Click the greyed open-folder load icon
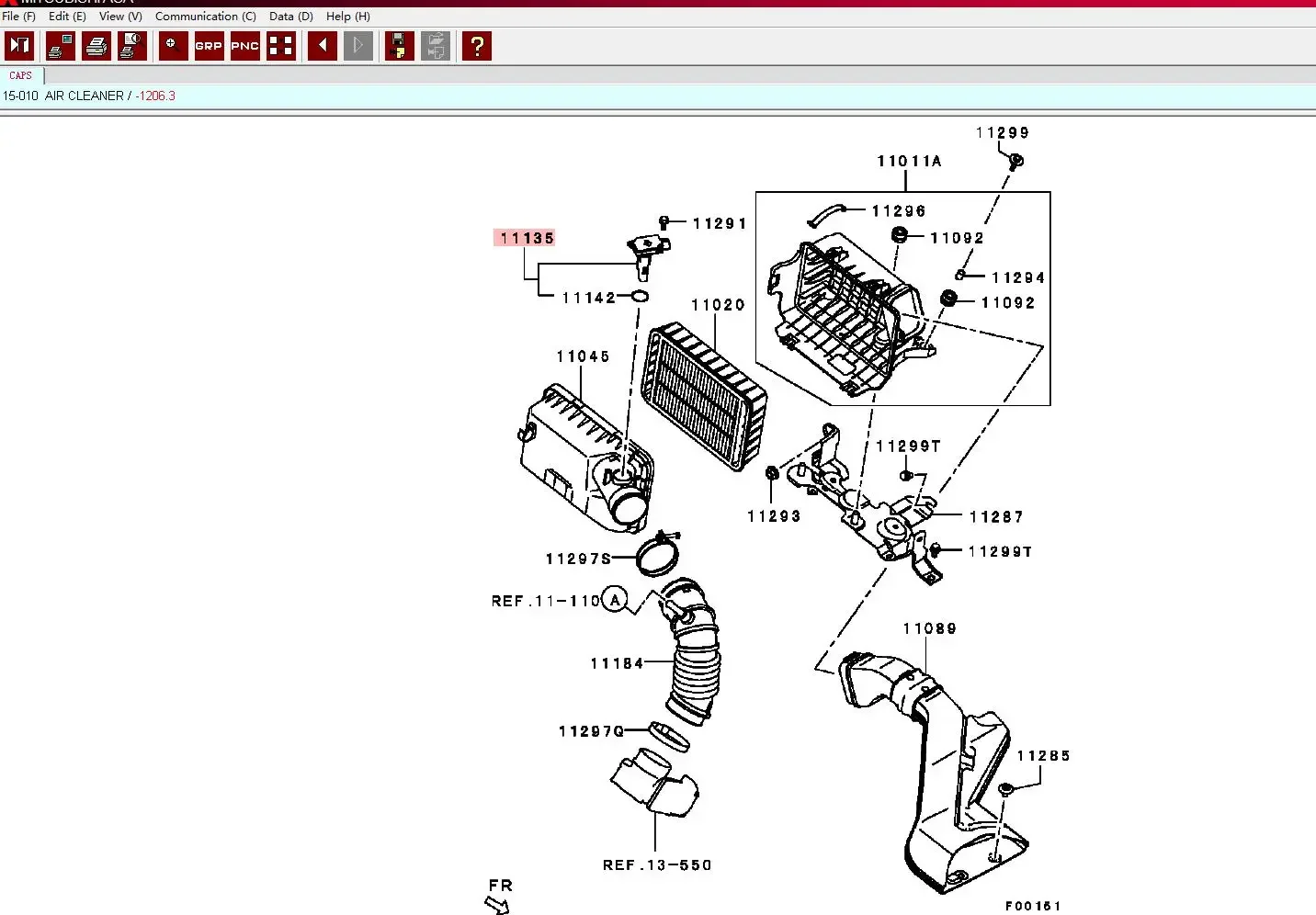Screen dimensions: 1316x915 coord(435,46)
